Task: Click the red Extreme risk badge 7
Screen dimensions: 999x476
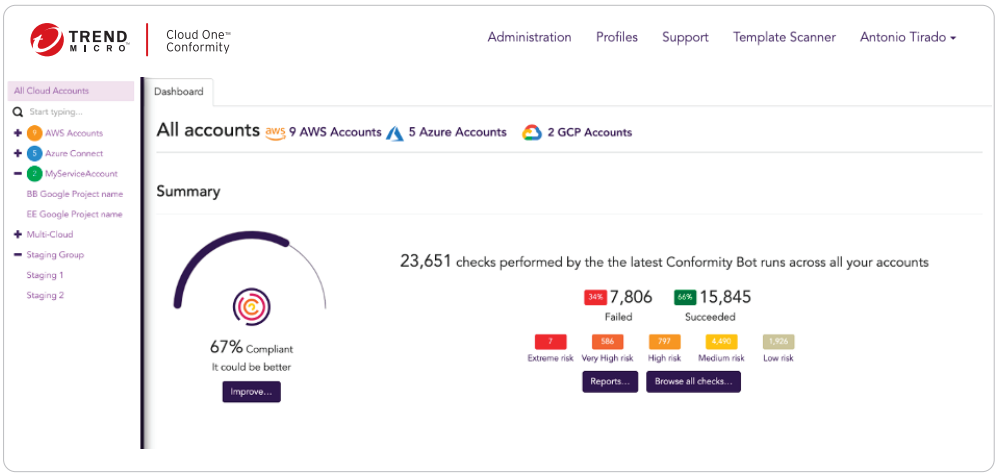Action: pyautogui.click(x=552, y=342)
